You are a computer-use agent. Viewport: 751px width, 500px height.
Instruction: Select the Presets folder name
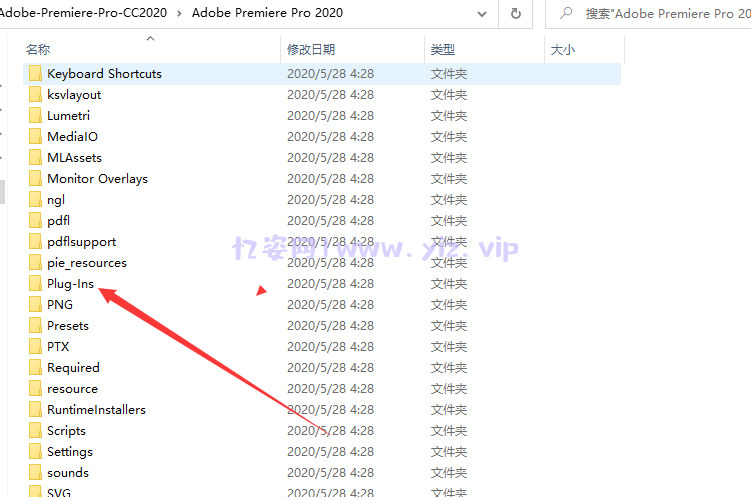[x=68, y=326]
